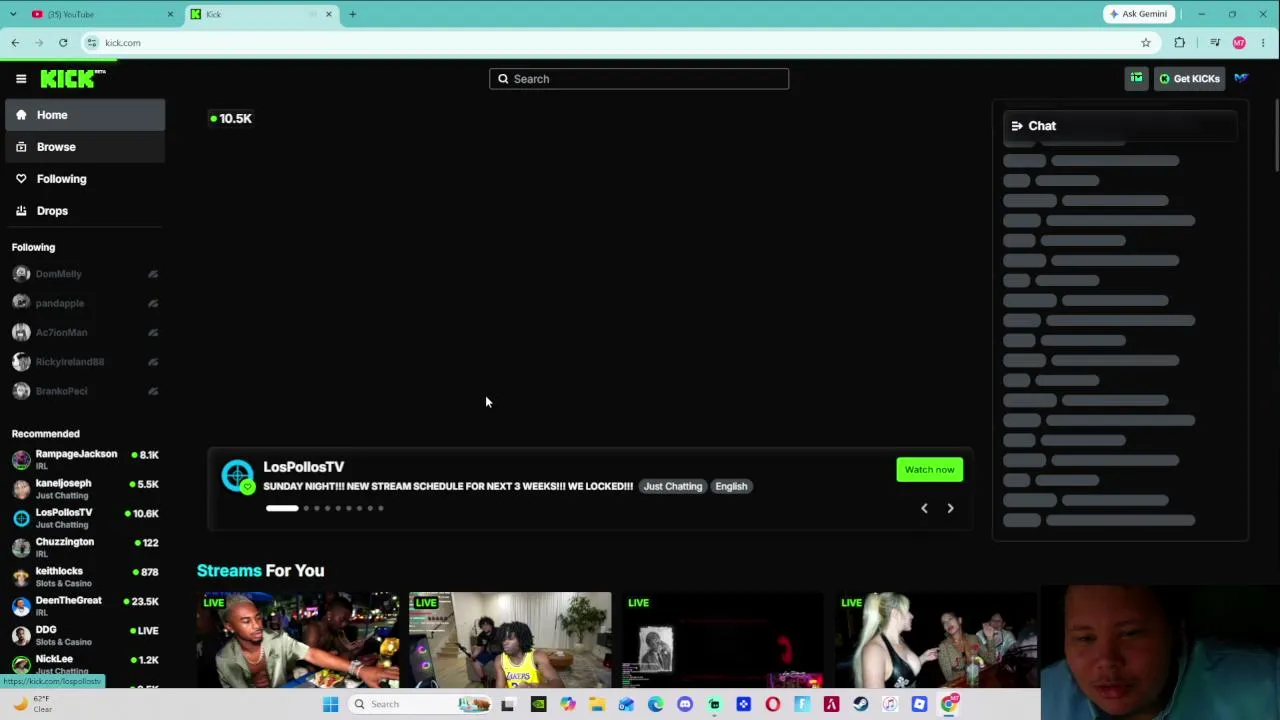
Task: Click the page vertical scrollbar
Action: coord(1276,136)
